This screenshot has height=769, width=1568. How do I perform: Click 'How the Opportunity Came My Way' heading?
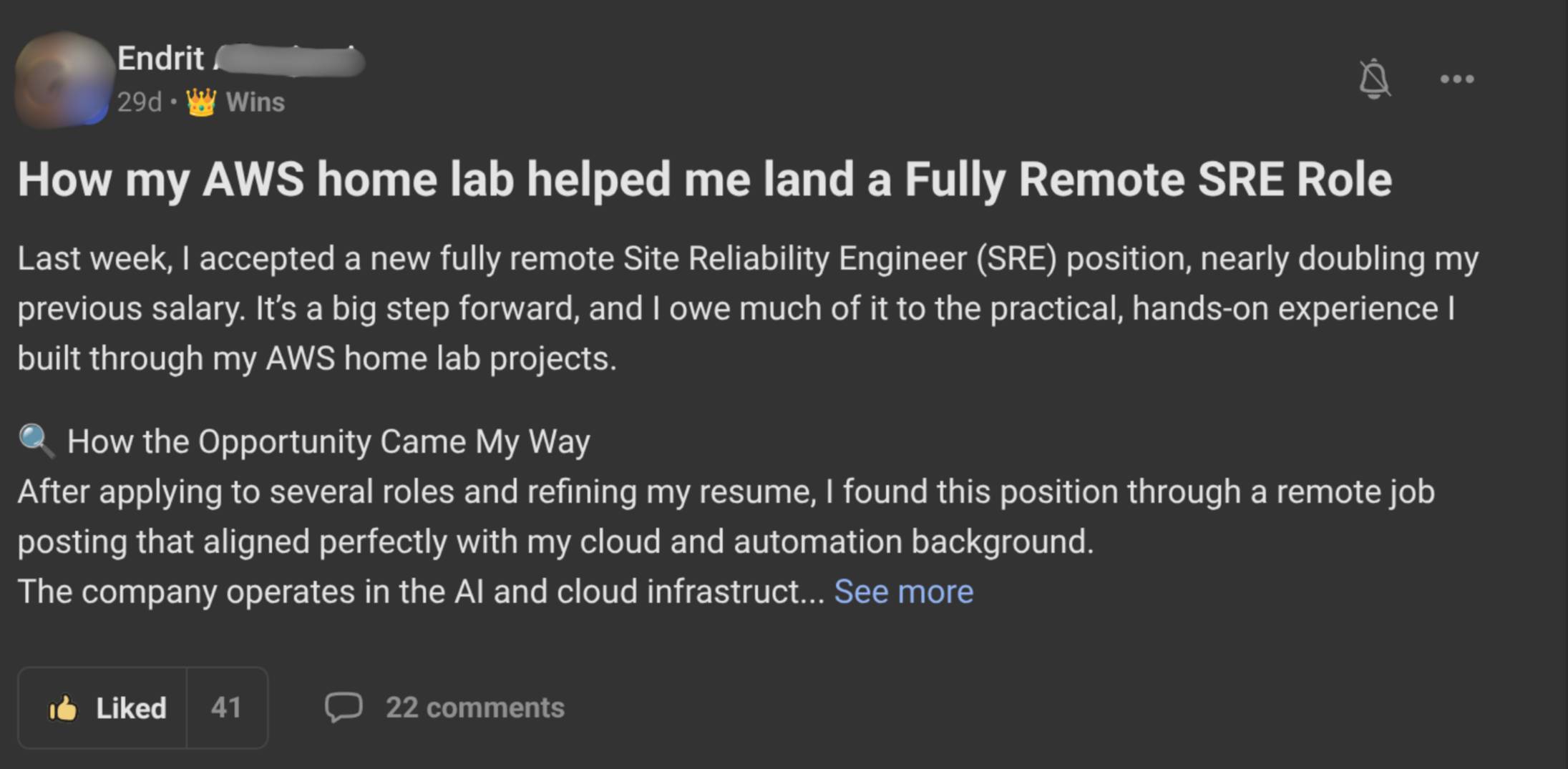(x=328, y=441)
